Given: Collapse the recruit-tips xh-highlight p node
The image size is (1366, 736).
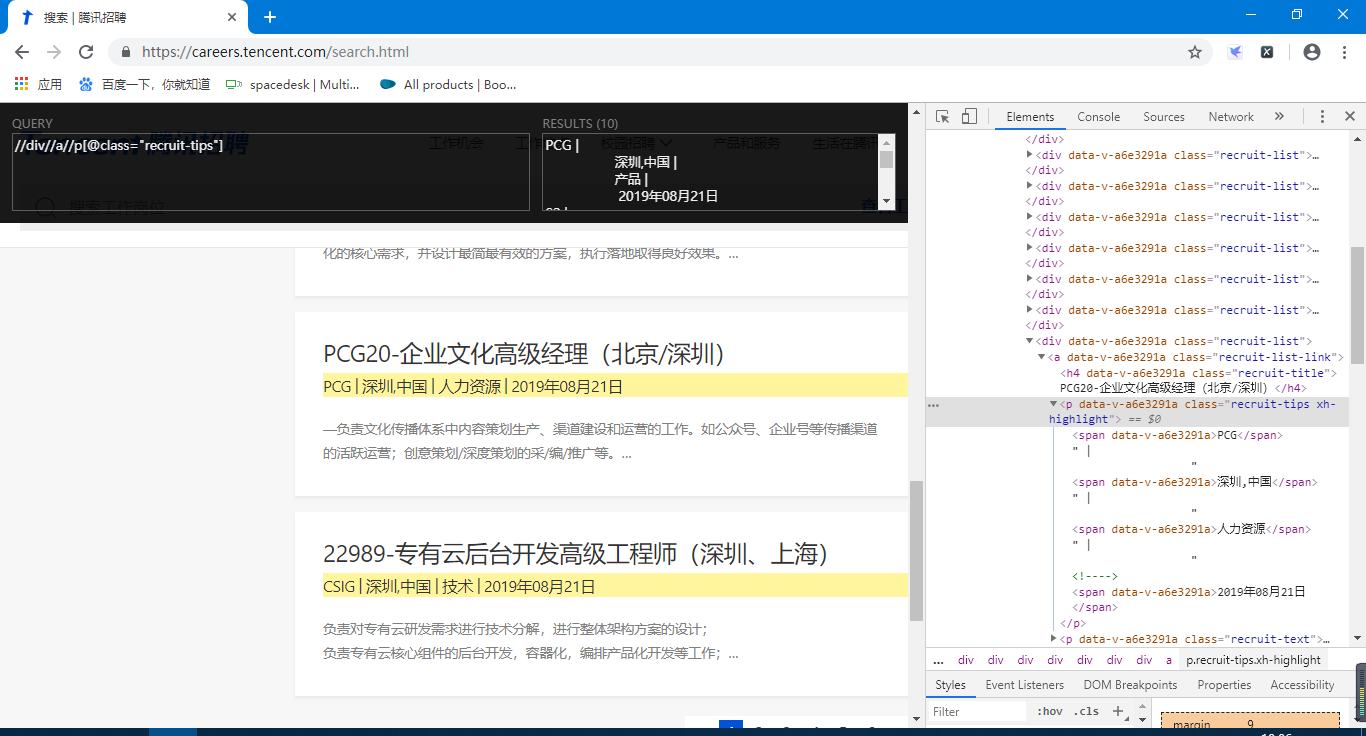Looking at the screenshot, I should click(x=1053, y=404).
